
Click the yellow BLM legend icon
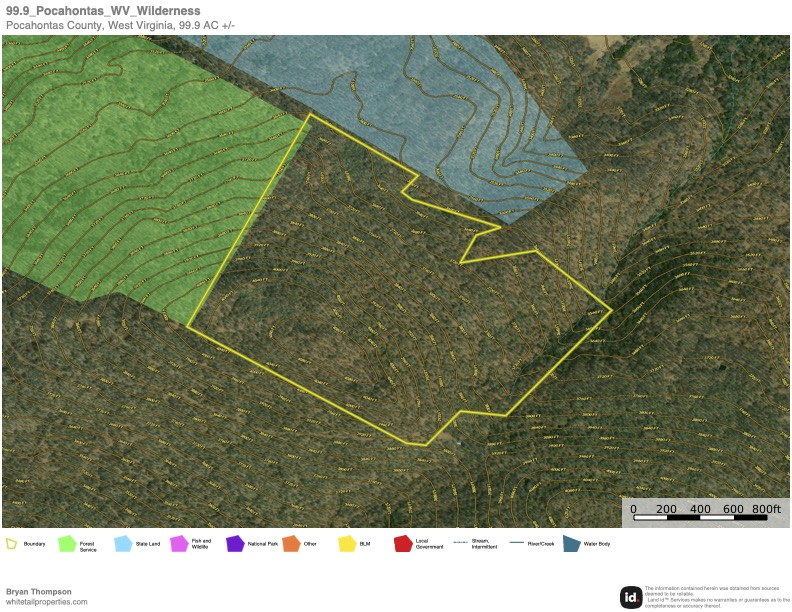coord(347,544)
